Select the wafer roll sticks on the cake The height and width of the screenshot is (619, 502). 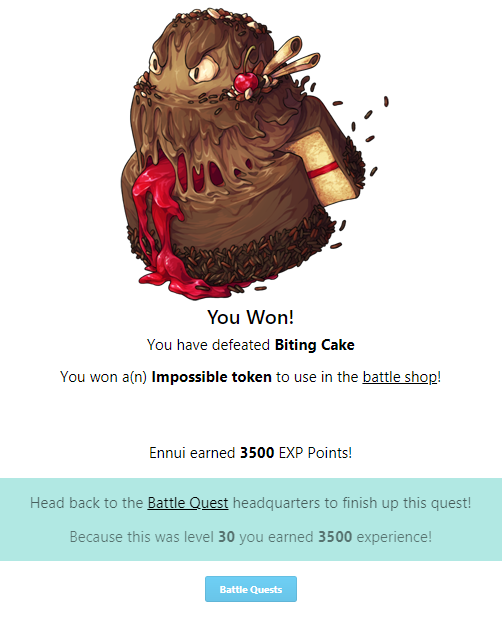coord(291,58)
